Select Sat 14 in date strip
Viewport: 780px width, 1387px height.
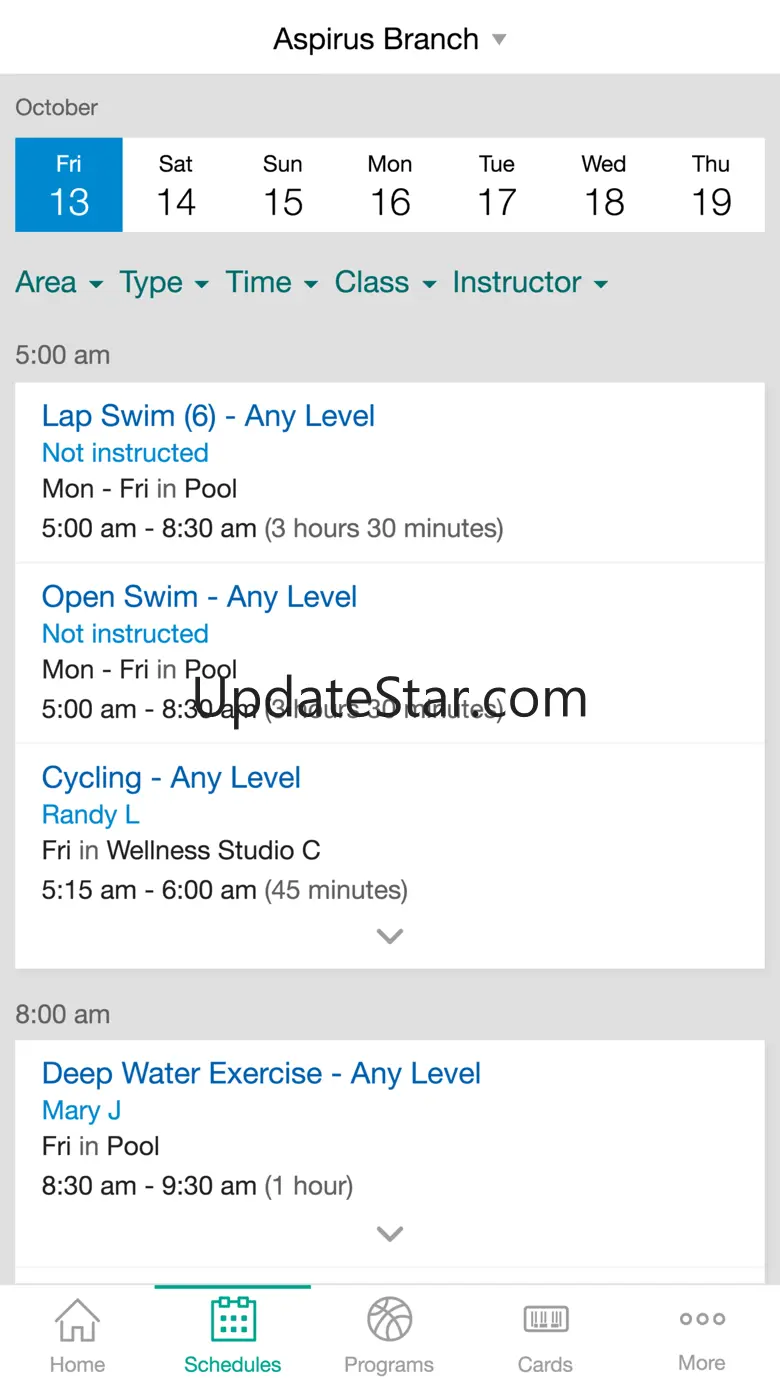[x=176, y=185]
